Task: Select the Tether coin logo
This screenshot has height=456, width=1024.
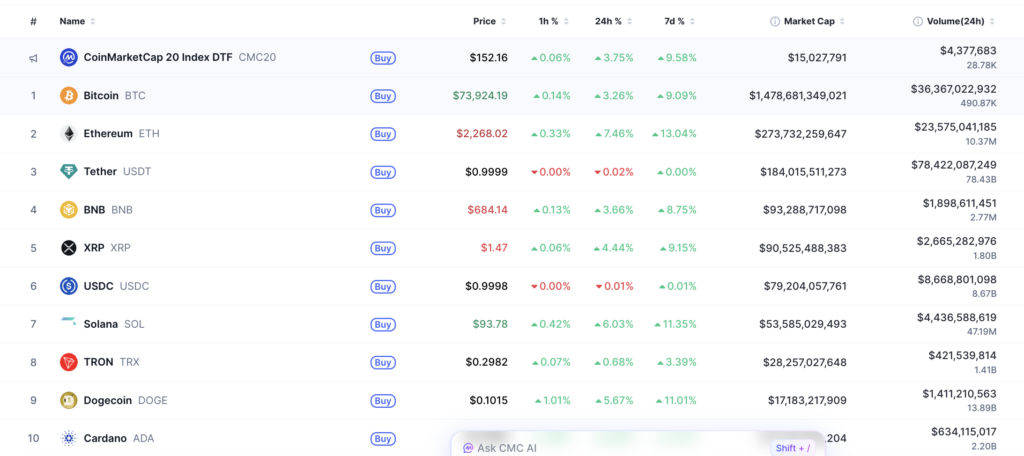Action: pos(69,172)
